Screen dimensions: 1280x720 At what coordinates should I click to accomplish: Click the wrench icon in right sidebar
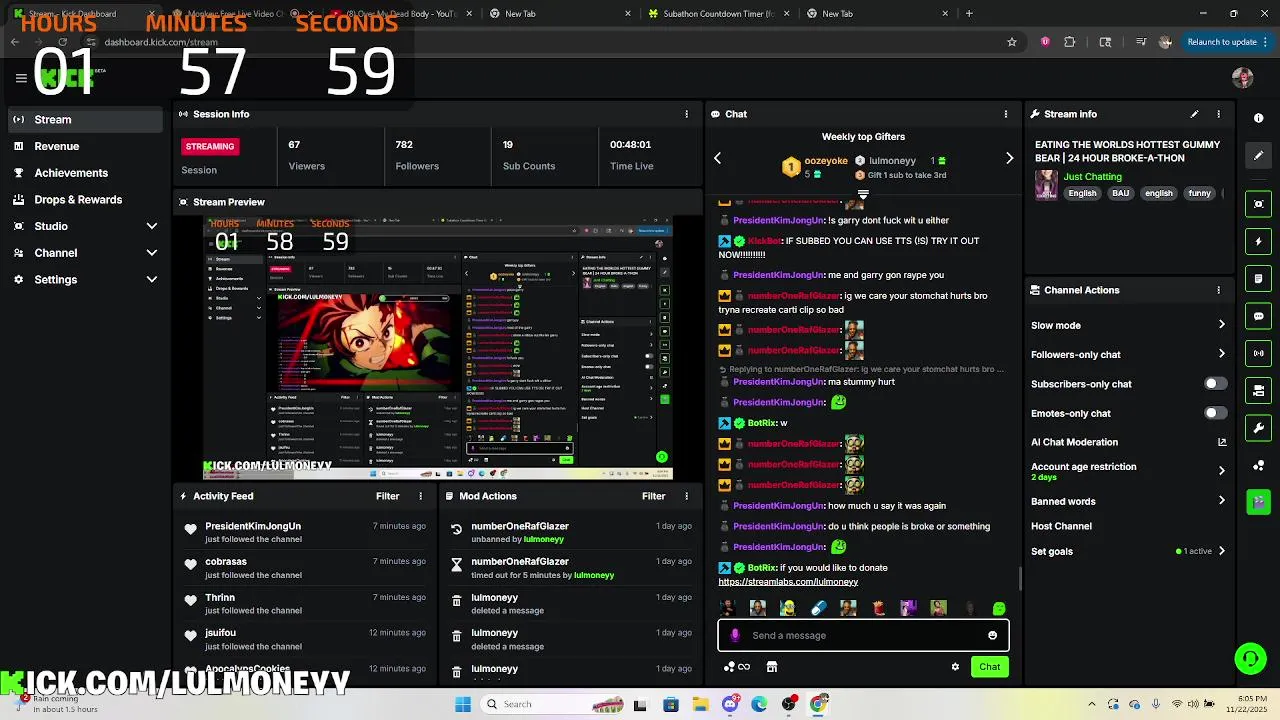(1258, 428)
